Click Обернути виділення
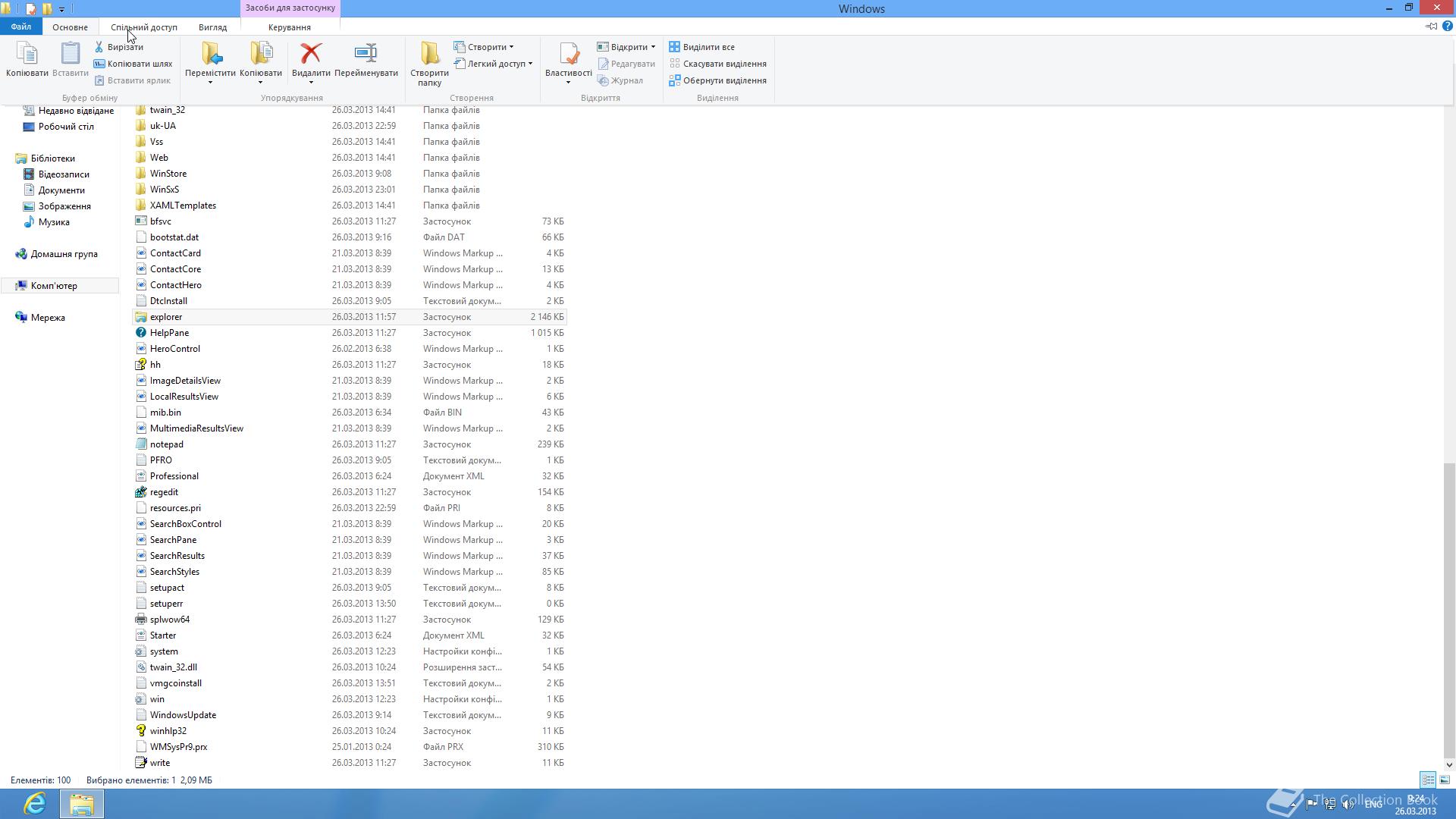The height and width of the screenshot is (819, 1456). 718,80
